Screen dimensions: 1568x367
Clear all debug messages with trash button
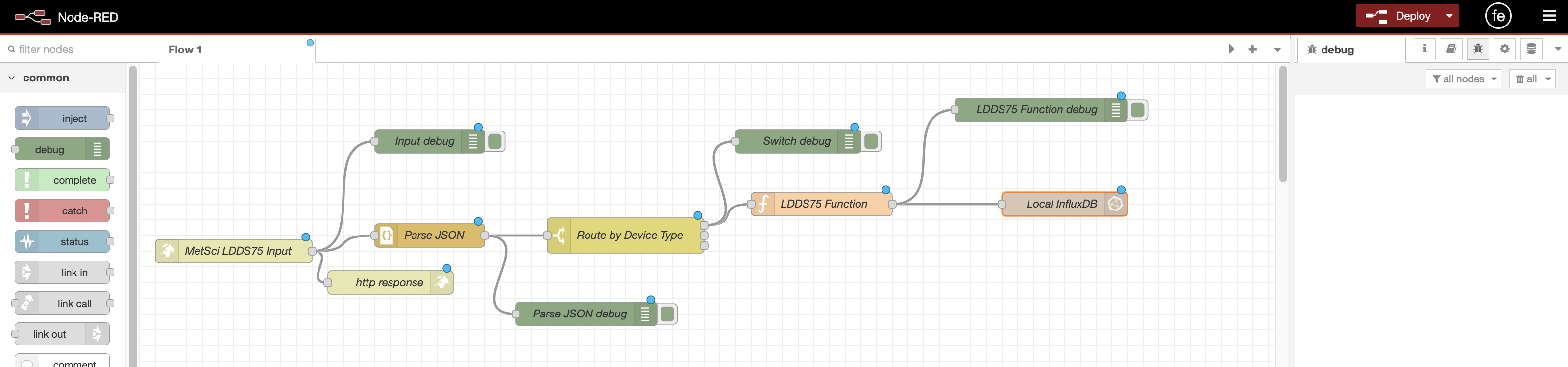tap(1525, 79)
